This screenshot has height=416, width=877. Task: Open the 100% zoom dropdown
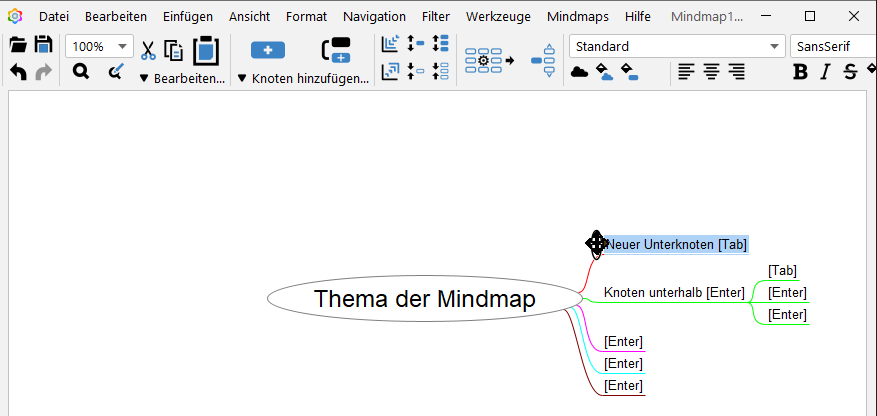[100, 46]
